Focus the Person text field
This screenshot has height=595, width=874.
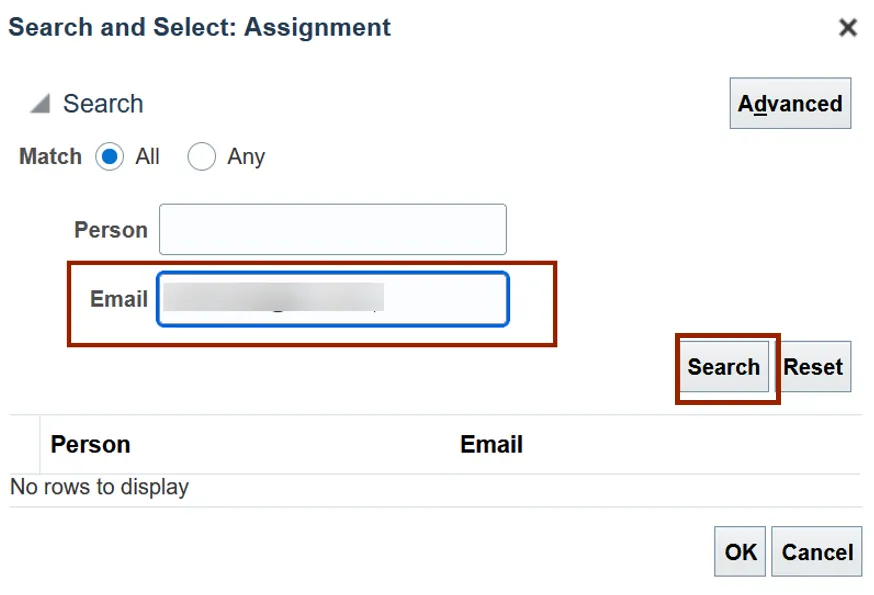[x=332, y=230]
